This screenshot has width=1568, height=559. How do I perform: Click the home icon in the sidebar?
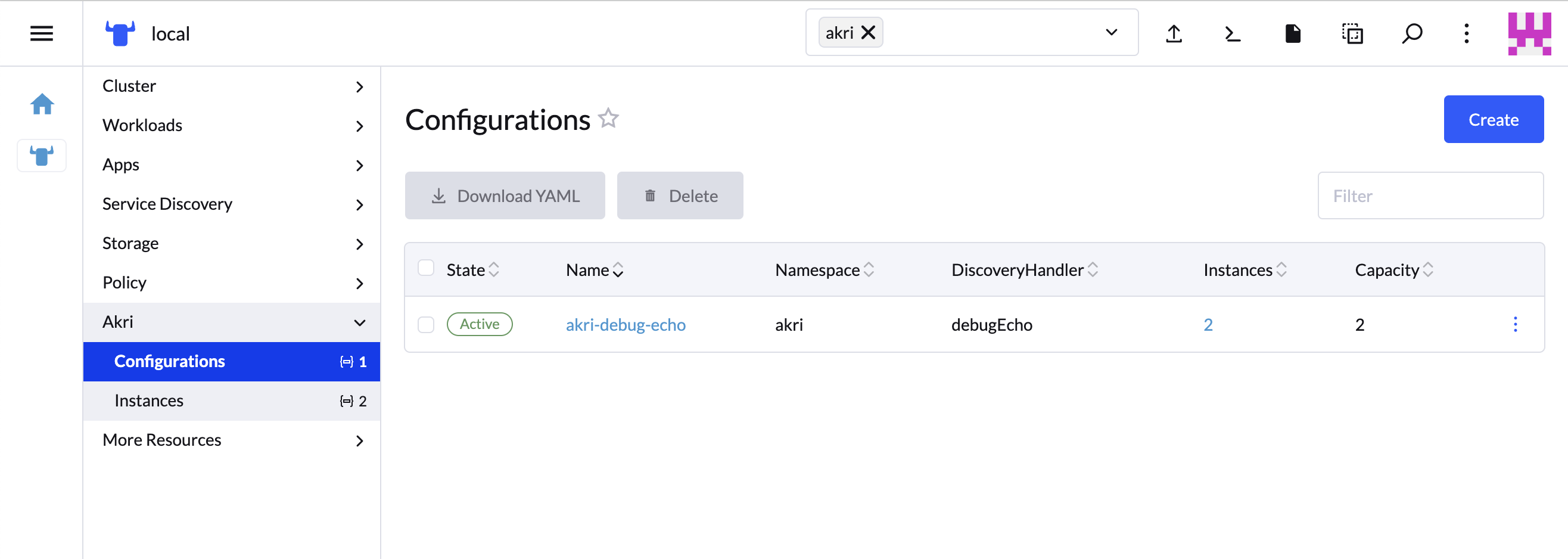tap(42, 104)
